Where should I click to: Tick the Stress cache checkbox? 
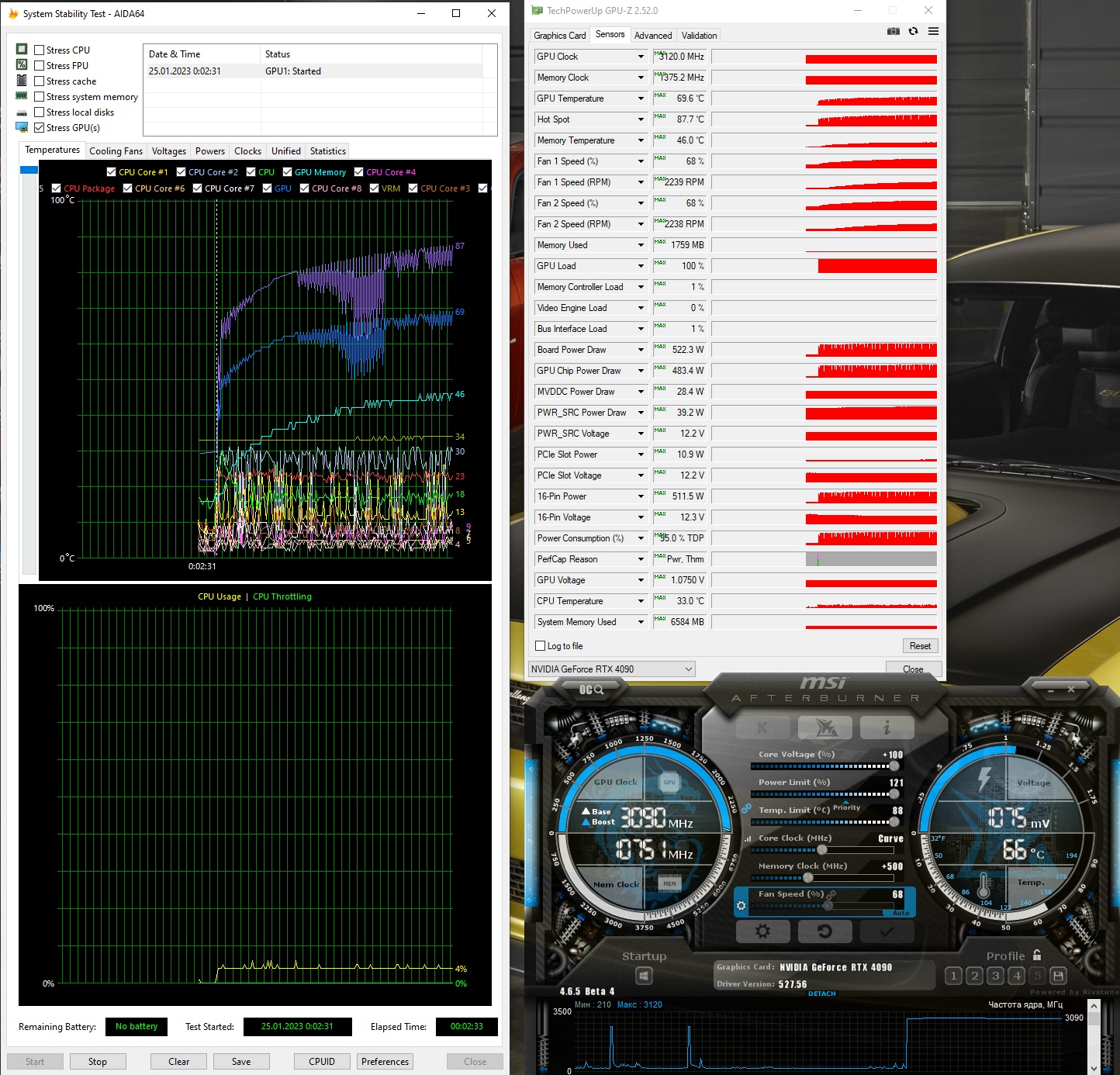pyautogui.click(x=39, y=81)
